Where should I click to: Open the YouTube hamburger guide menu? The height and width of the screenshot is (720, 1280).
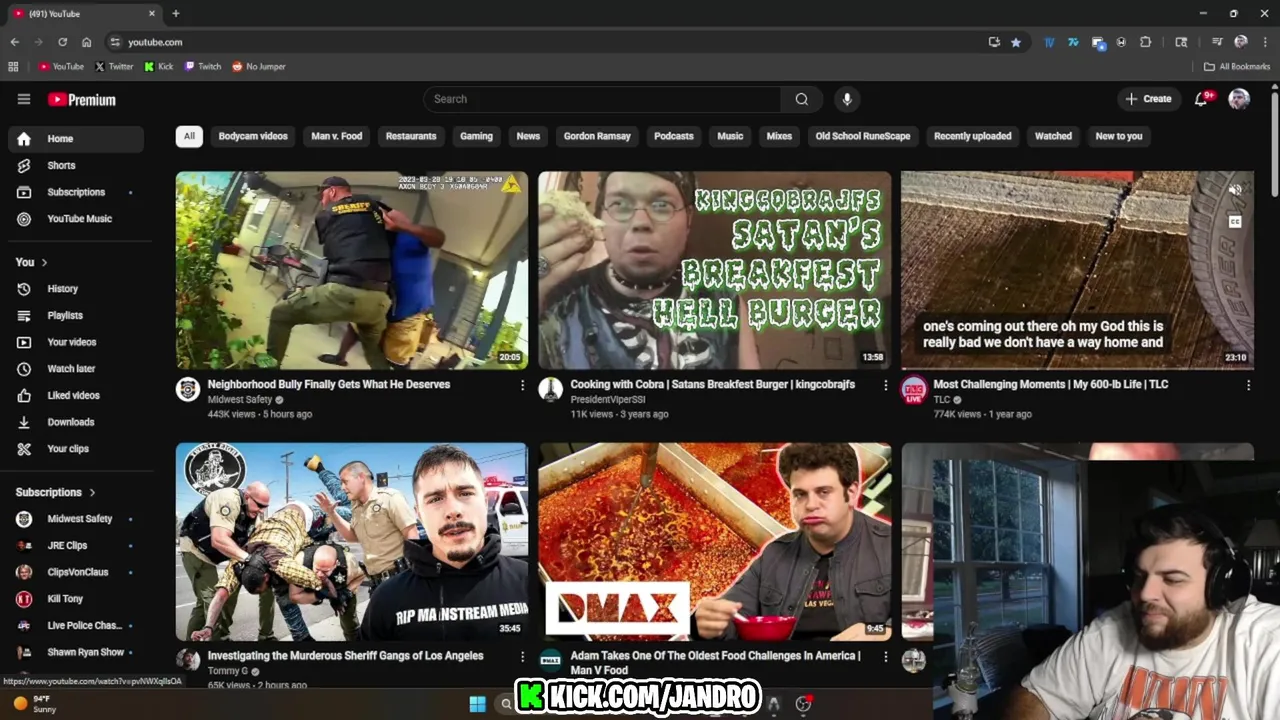[x=24, y=99]
